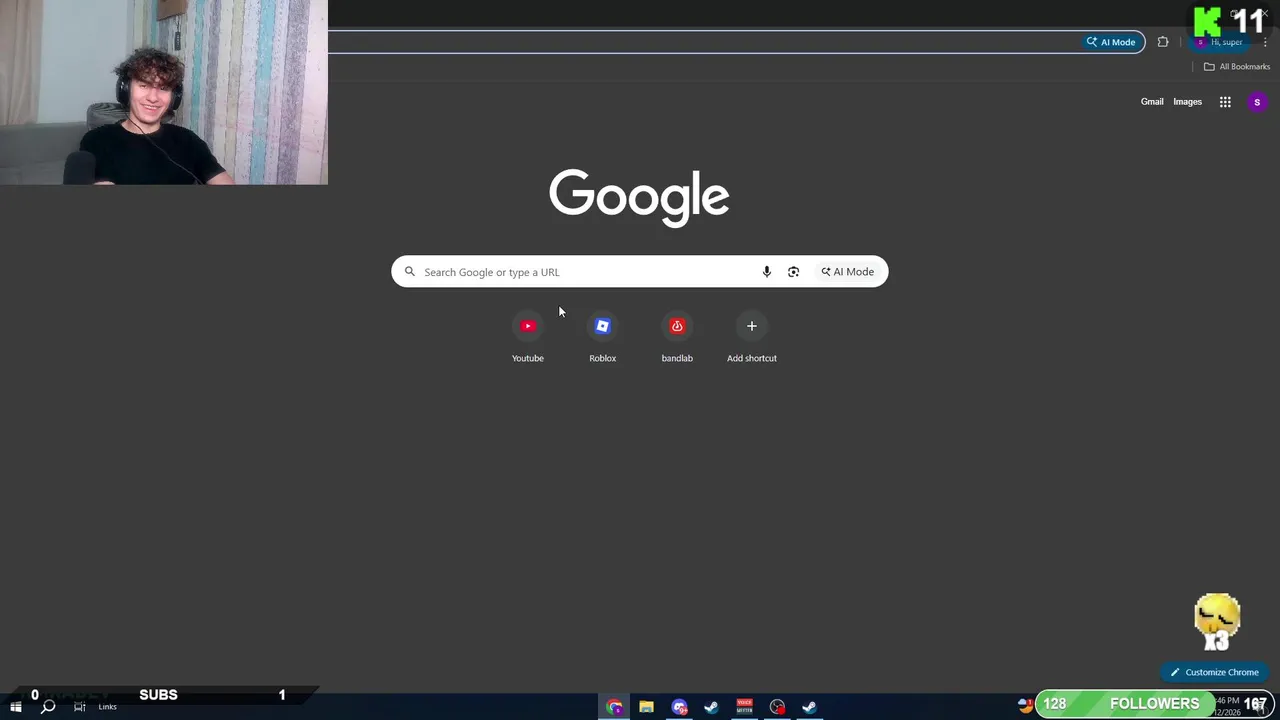Open the bandlab shortcut tile
1280x720 pixels.
pos(677,338)
